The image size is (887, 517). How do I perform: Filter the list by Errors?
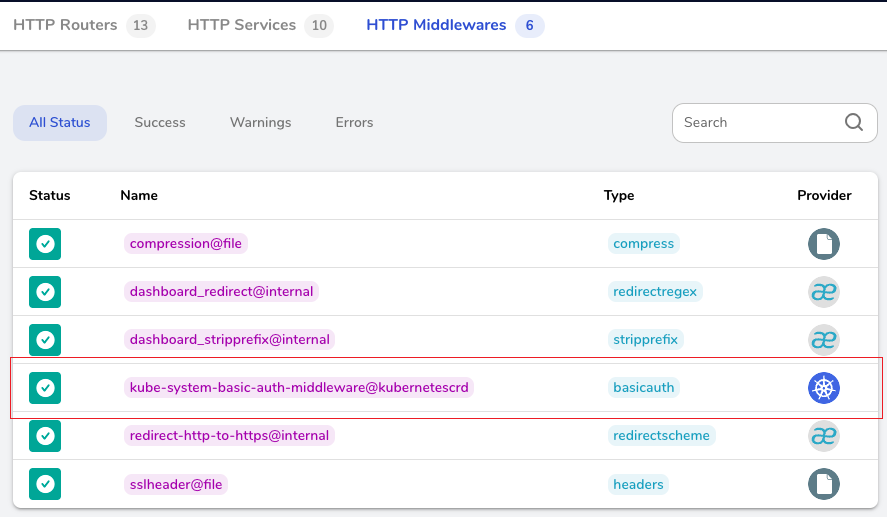(x=354, y=123)
